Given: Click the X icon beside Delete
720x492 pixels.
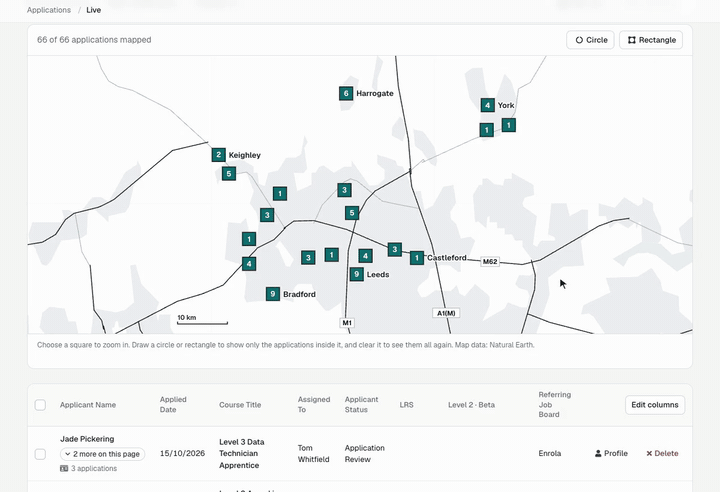Looking at the screenshot, I should 649,453.
